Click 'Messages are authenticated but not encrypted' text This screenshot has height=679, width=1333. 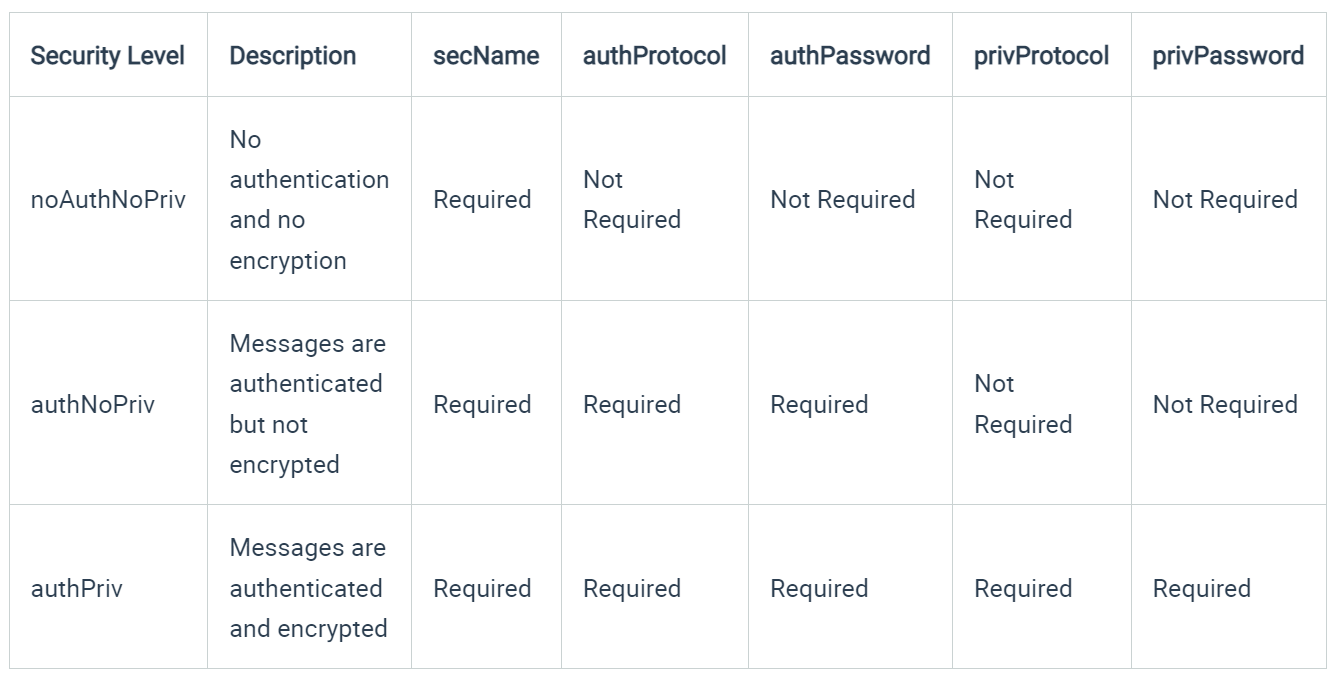(308, 404)
